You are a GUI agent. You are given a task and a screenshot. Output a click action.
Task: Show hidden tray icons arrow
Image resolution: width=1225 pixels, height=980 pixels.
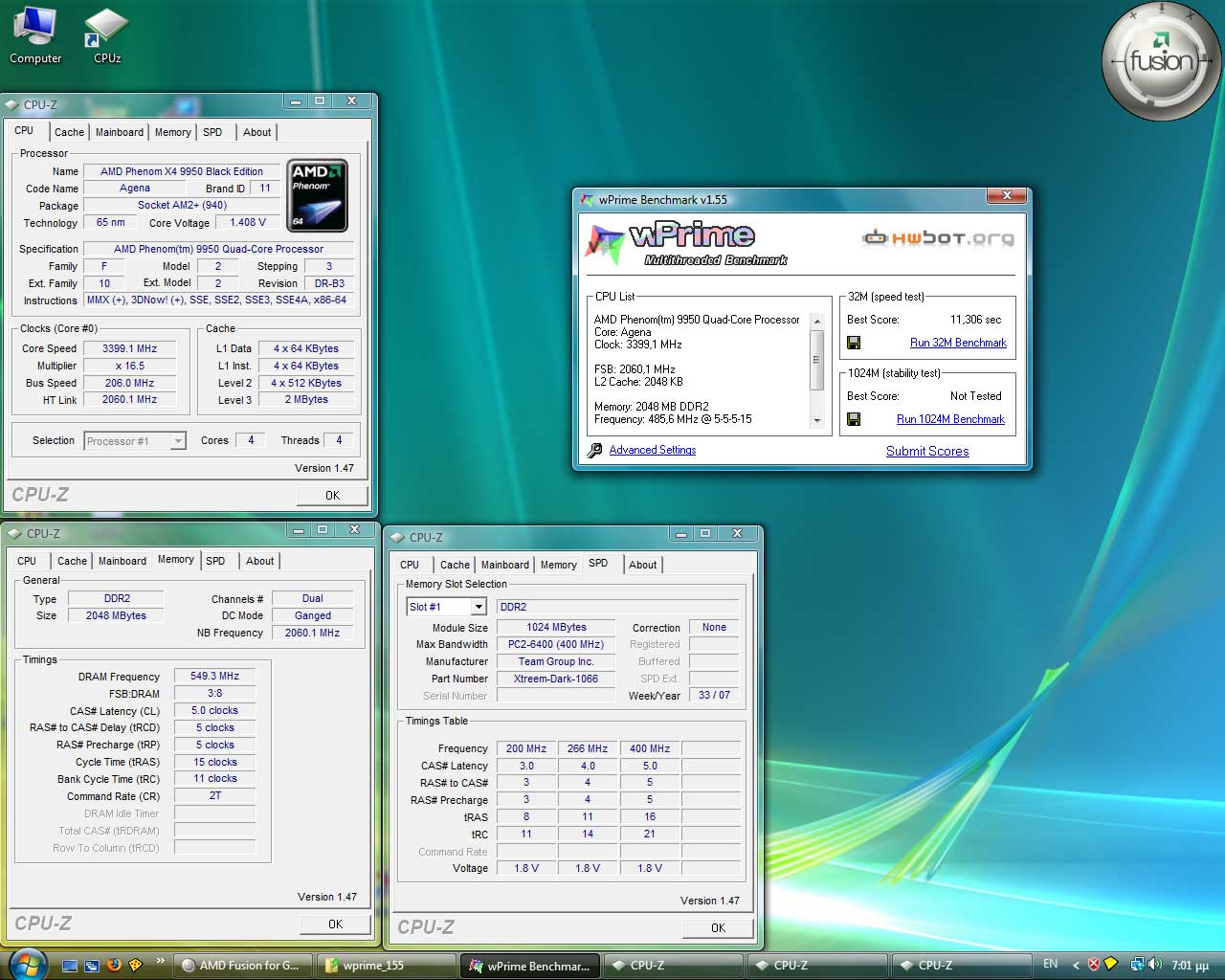click(x=1076, y=965)
